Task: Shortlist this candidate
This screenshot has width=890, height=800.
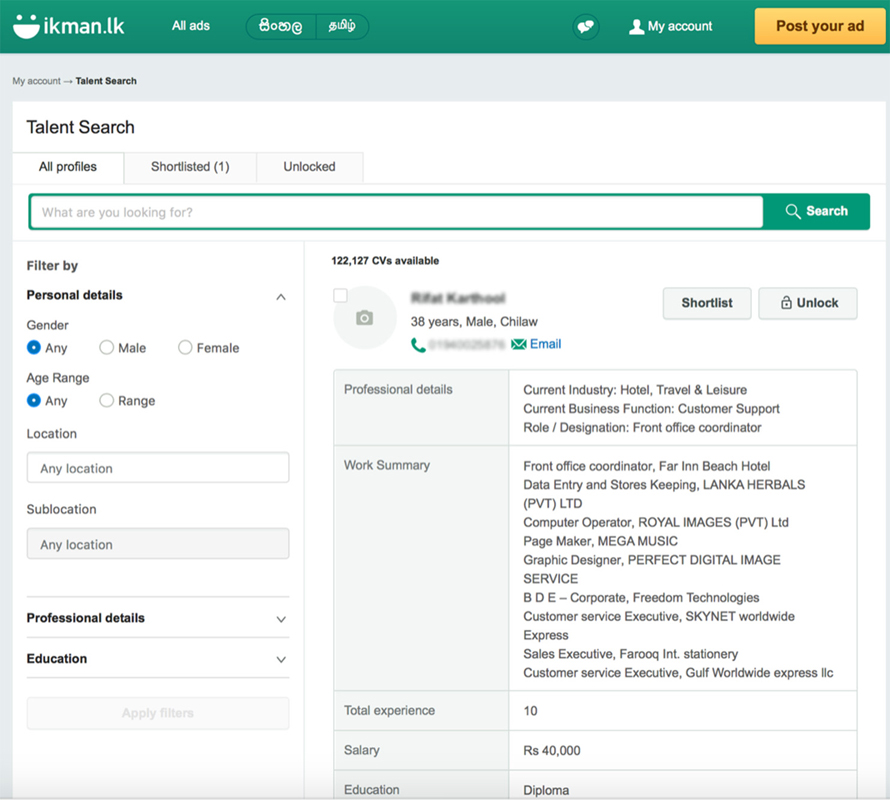Action: (x=707, y=303)
